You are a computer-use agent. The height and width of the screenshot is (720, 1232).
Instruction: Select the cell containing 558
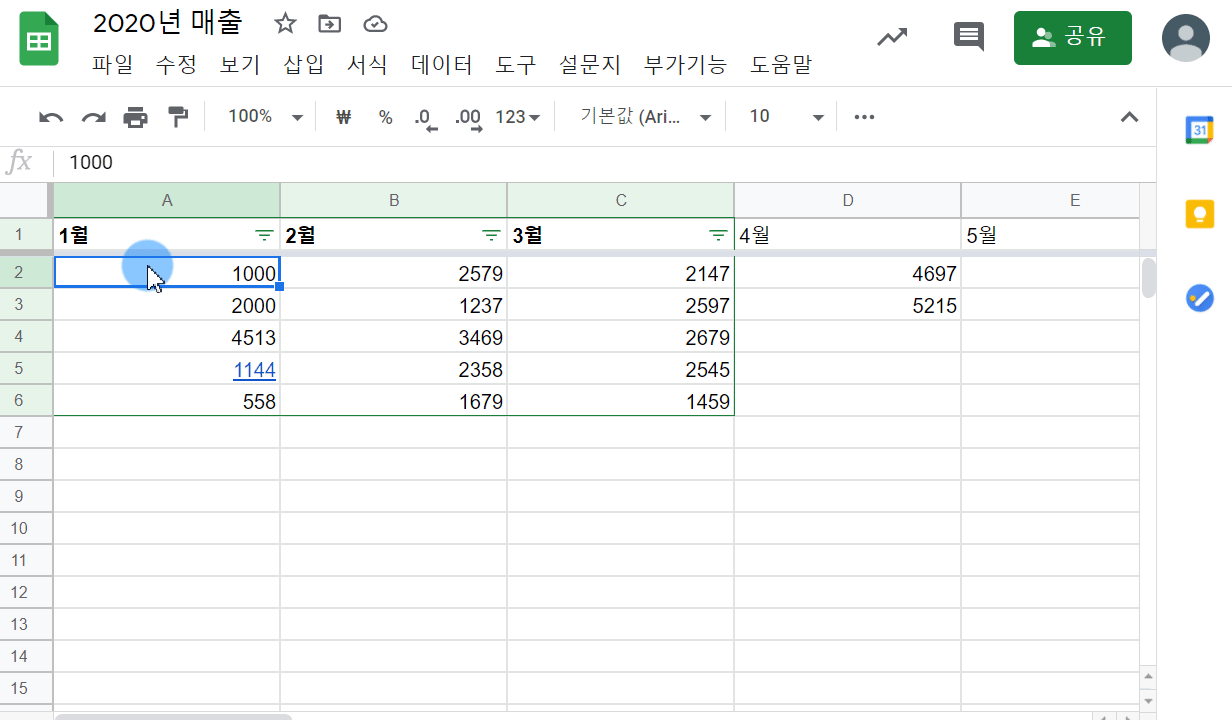167,401
